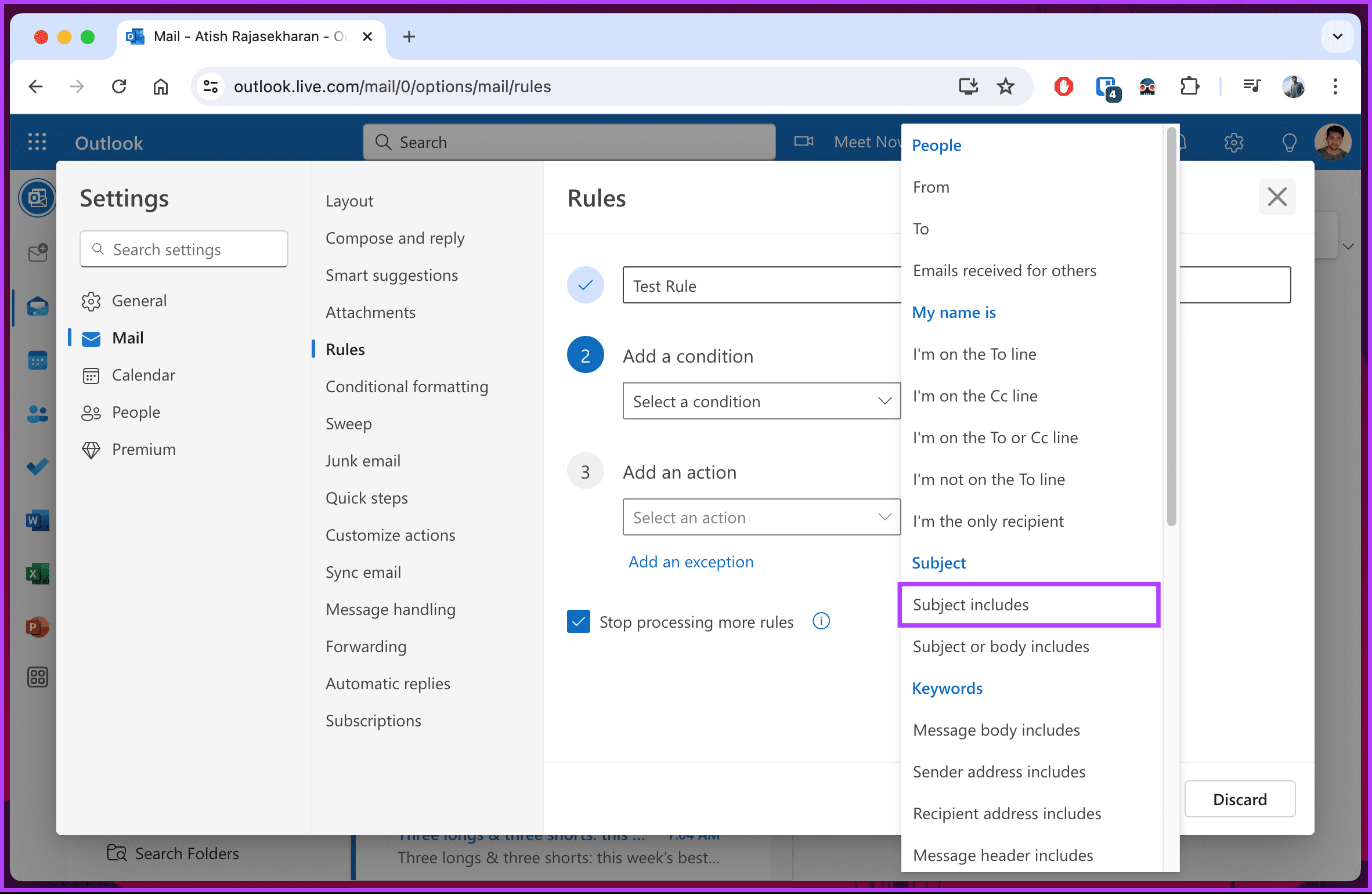The image size is (1372, 894).
Task: Open the Select a condition dropdown
Action: click(761, 401)
